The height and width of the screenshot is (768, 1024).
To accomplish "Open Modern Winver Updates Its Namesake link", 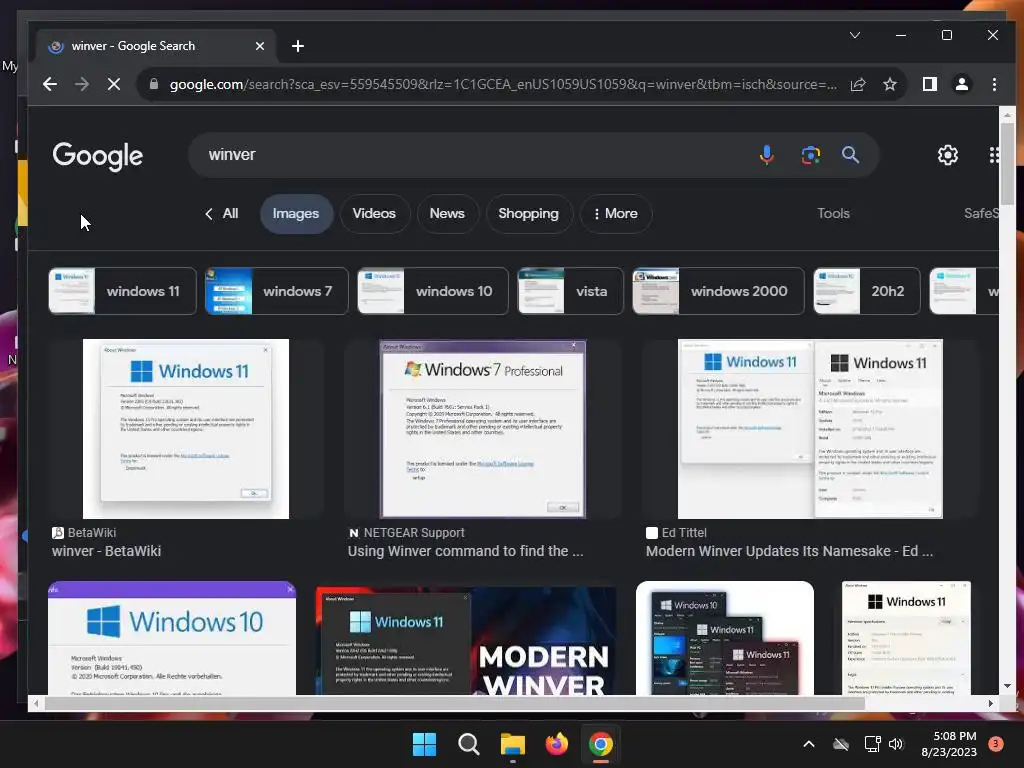I will (790, 551).
